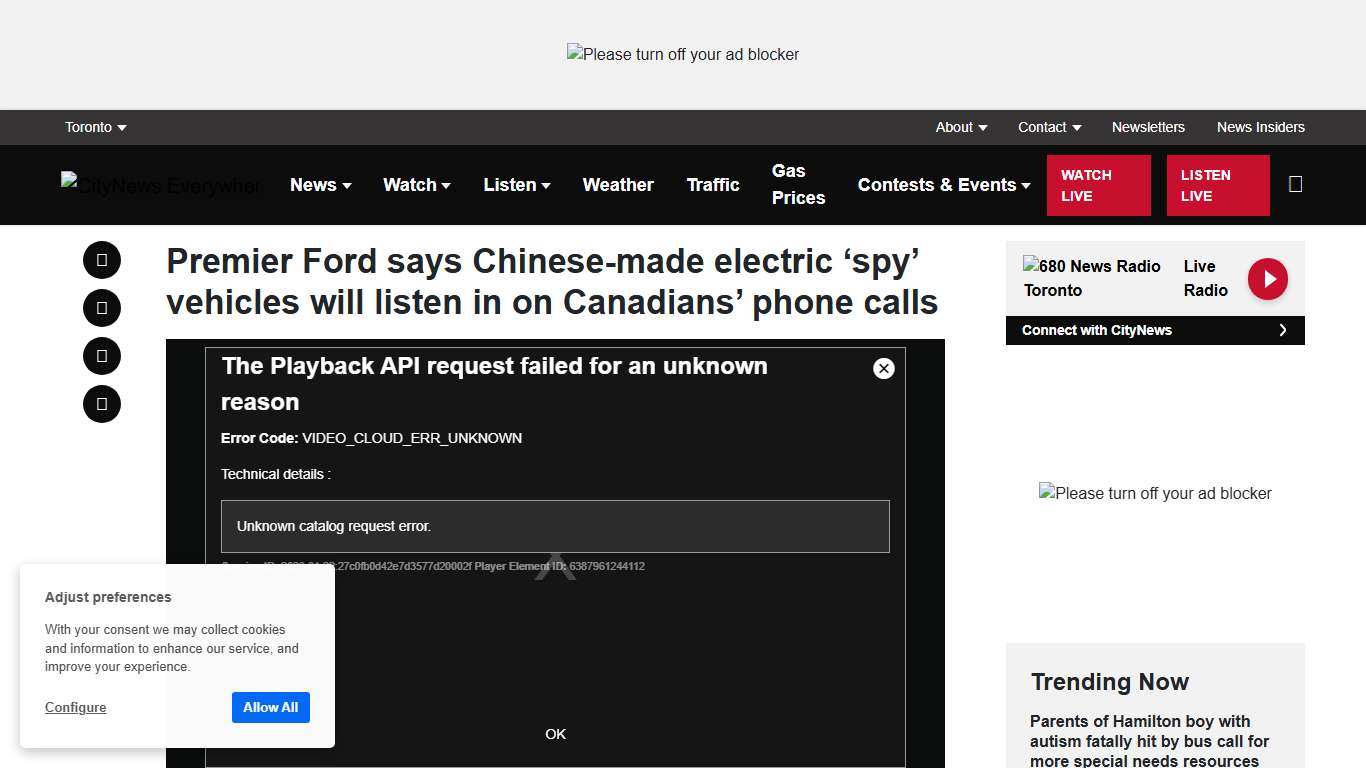Click Configure in the cookie preferences popup

(75, 707)
